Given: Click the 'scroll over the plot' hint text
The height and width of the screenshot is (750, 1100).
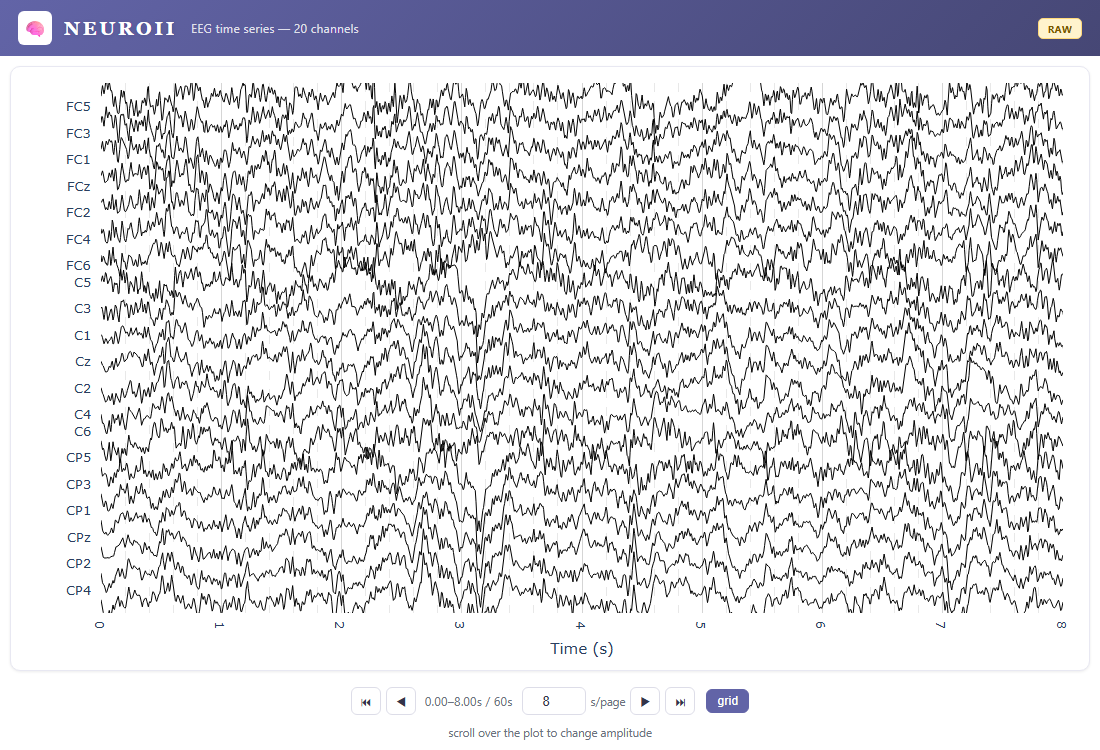Looking at the screenshot, I should pos(550,733).
